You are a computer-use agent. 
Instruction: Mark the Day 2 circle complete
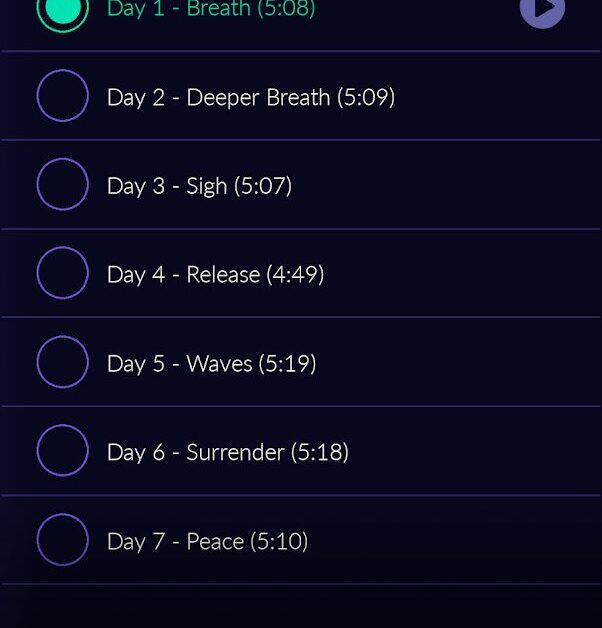coord(62,96)
